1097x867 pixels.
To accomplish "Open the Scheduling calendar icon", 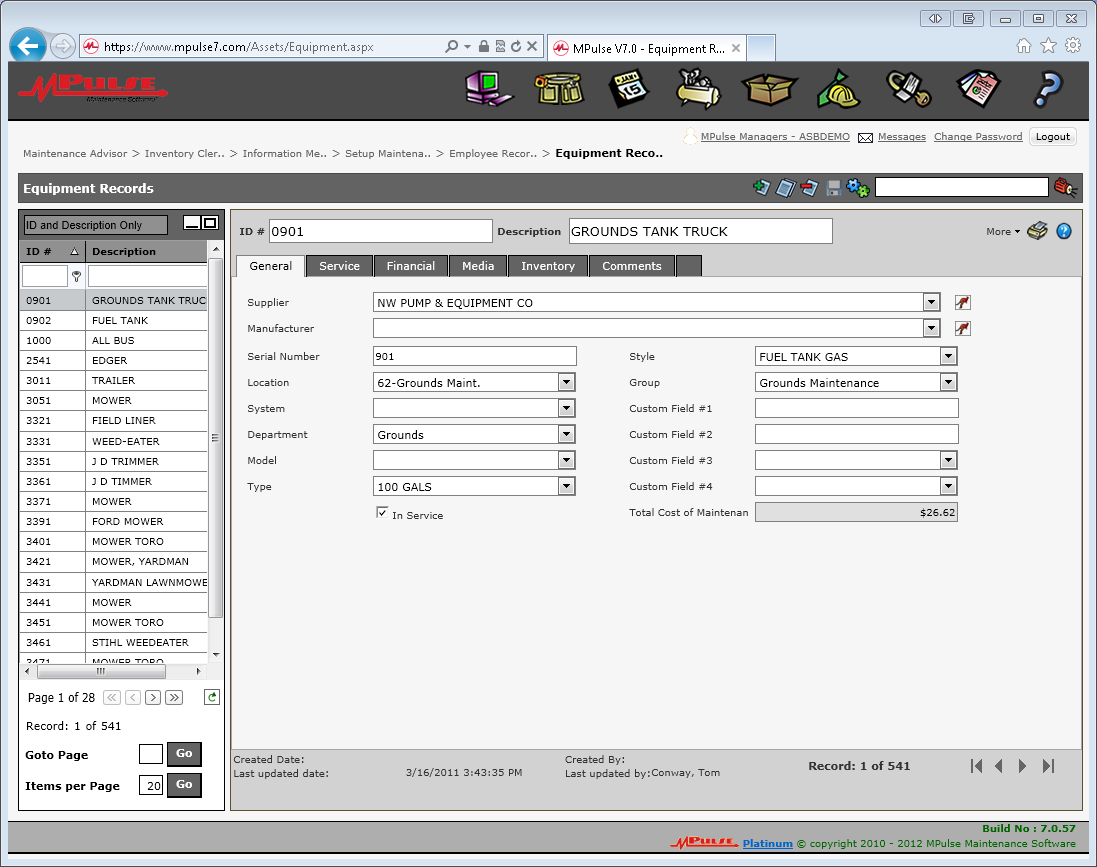I will pyautogui.click(x=629, y=89).
